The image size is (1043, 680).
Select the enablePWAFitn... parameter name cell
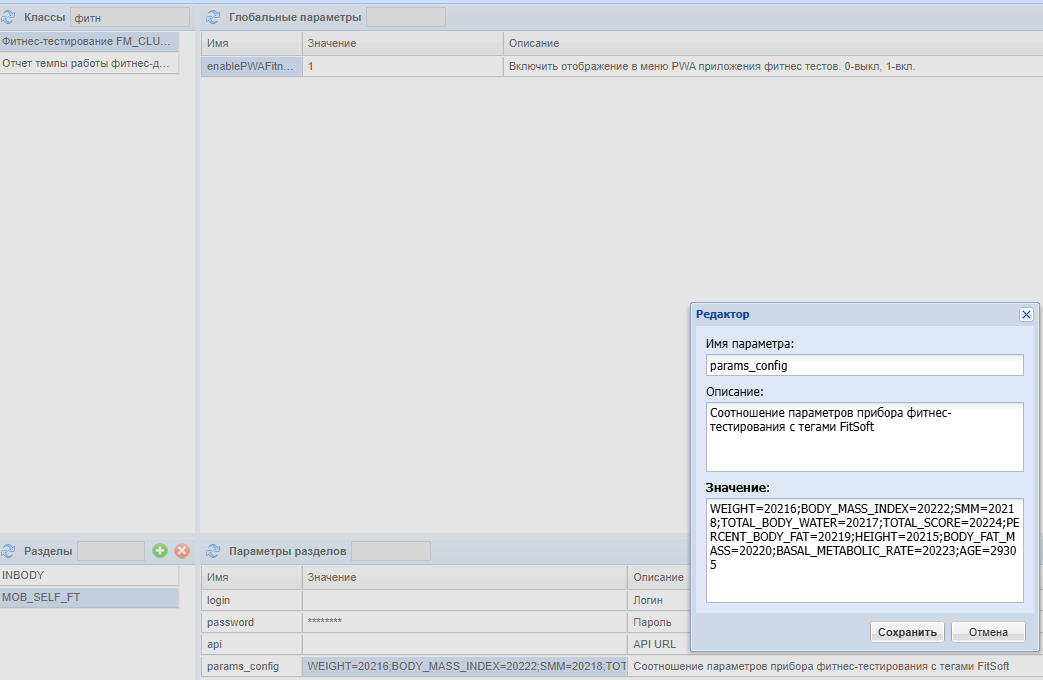[251, 67]
